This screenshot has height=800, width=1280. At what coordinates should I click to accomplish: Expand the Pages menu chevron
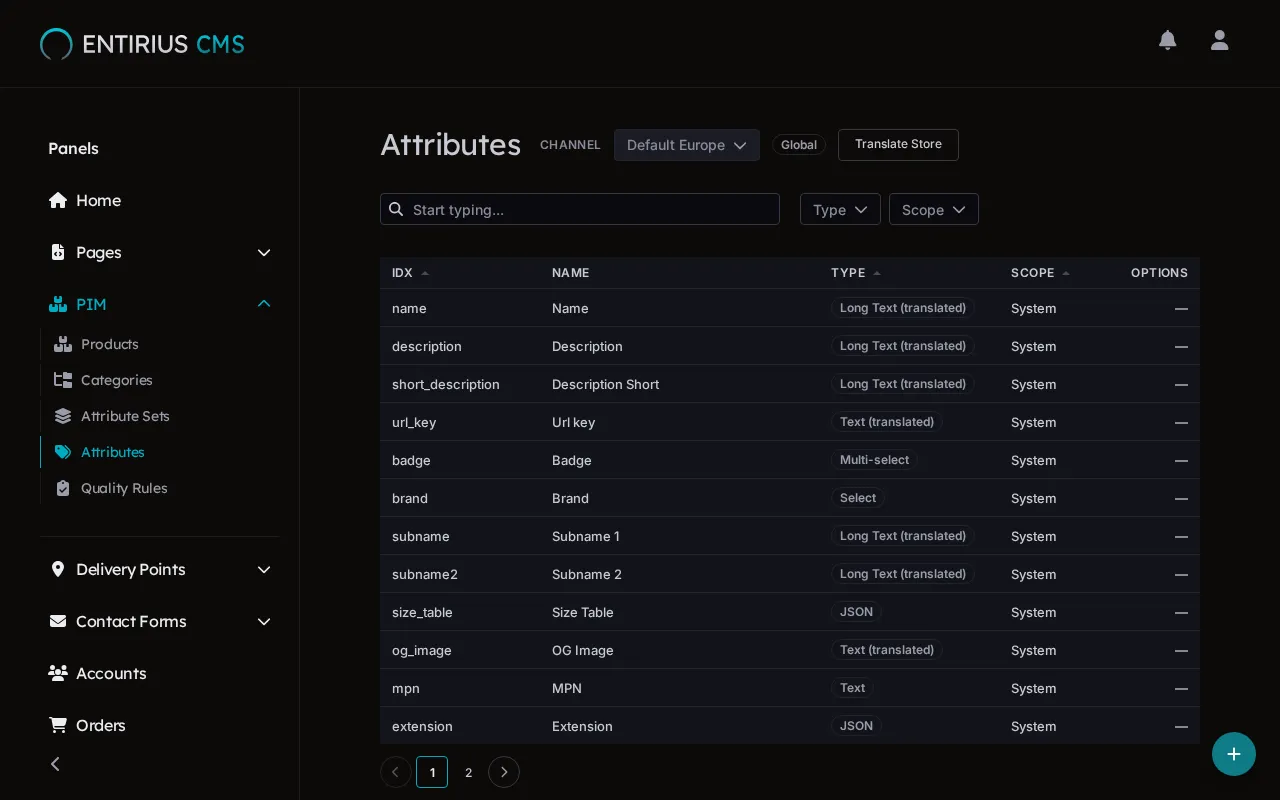point(264,253)
